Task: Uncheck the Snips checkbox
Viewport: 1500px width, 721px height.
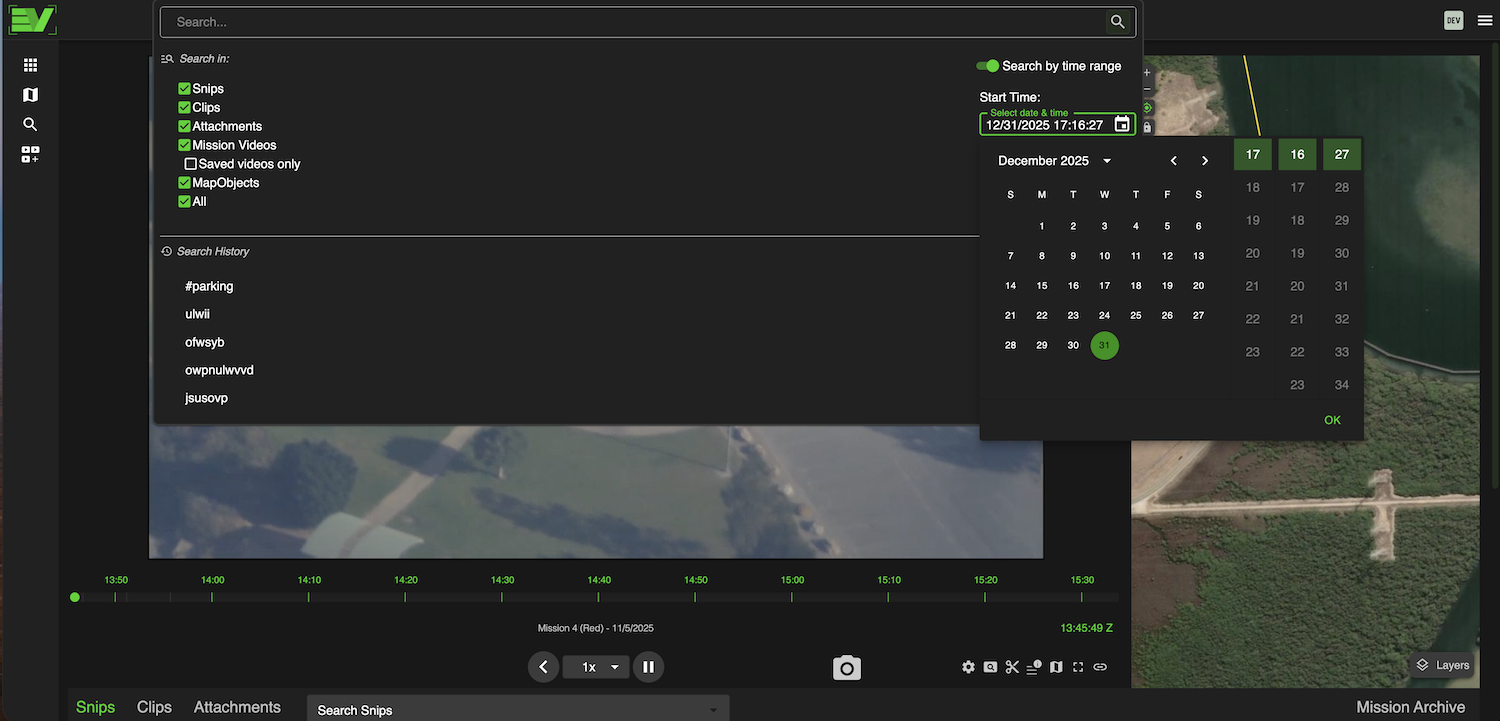Action: click(184, 89)
